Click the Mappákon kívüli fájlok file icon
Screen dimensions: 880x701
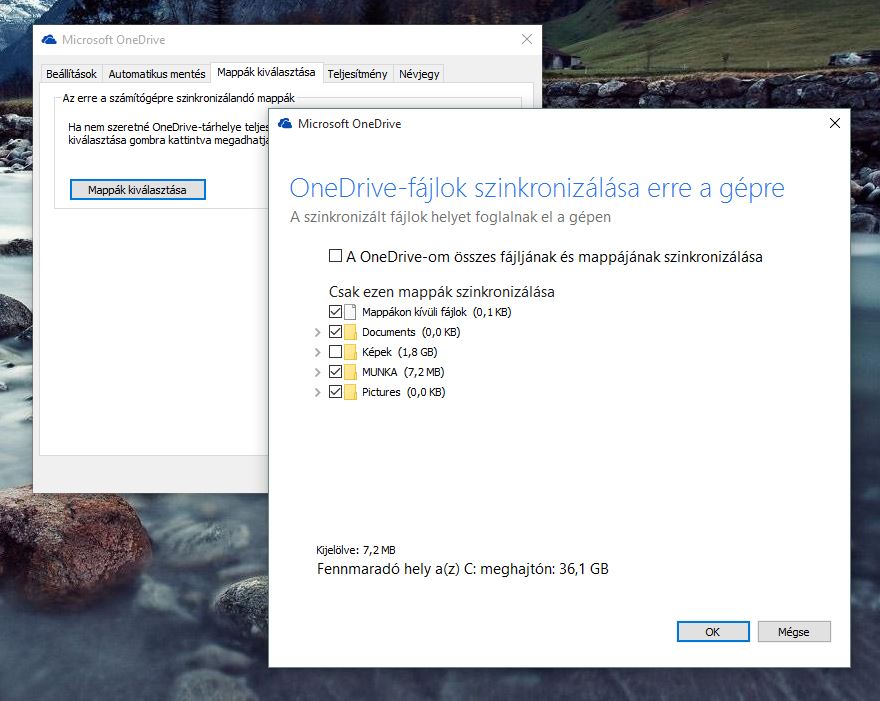350,312
